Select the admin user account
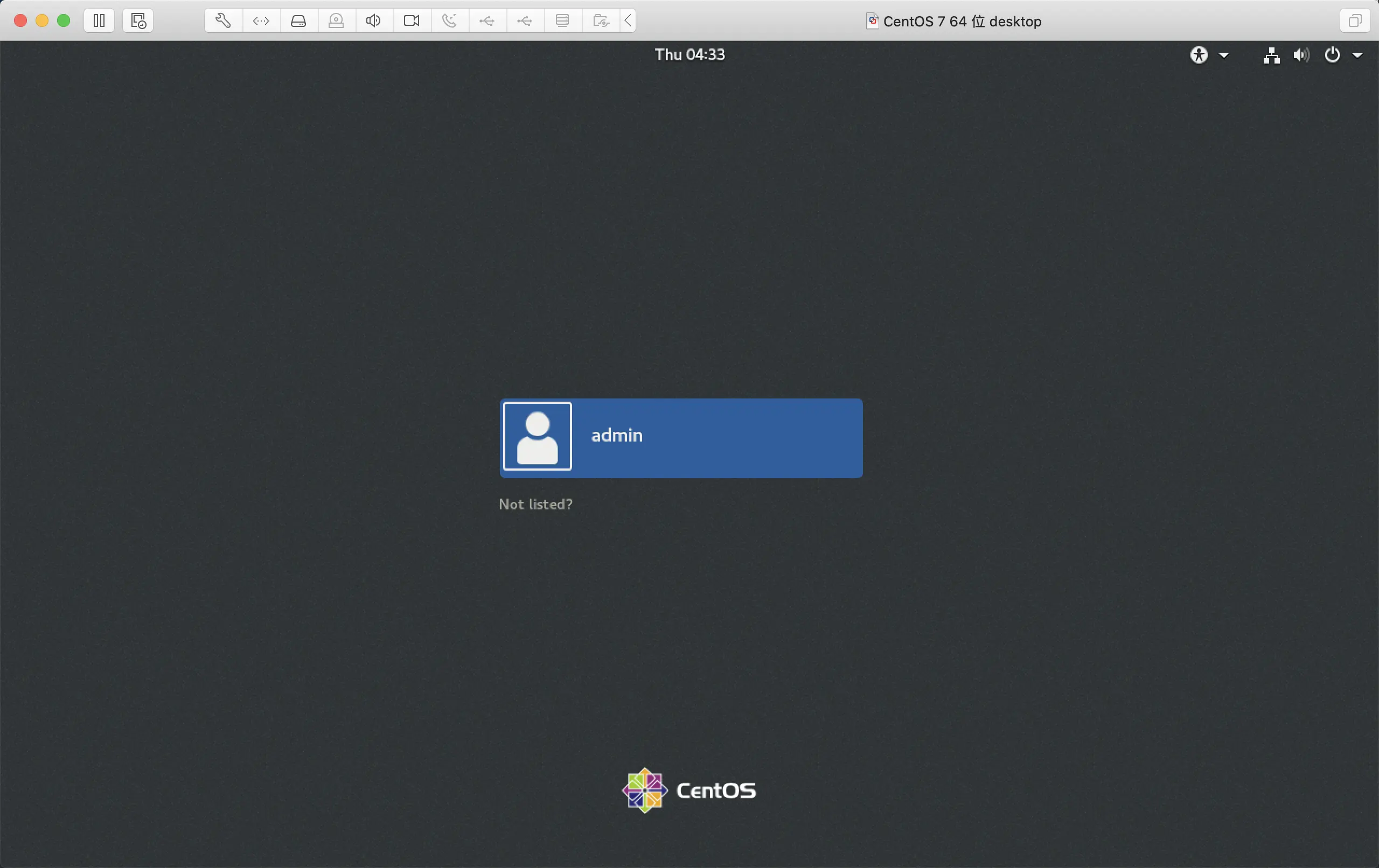The width and height of the screenshot is (1379, 868). (x=681, y=438)
